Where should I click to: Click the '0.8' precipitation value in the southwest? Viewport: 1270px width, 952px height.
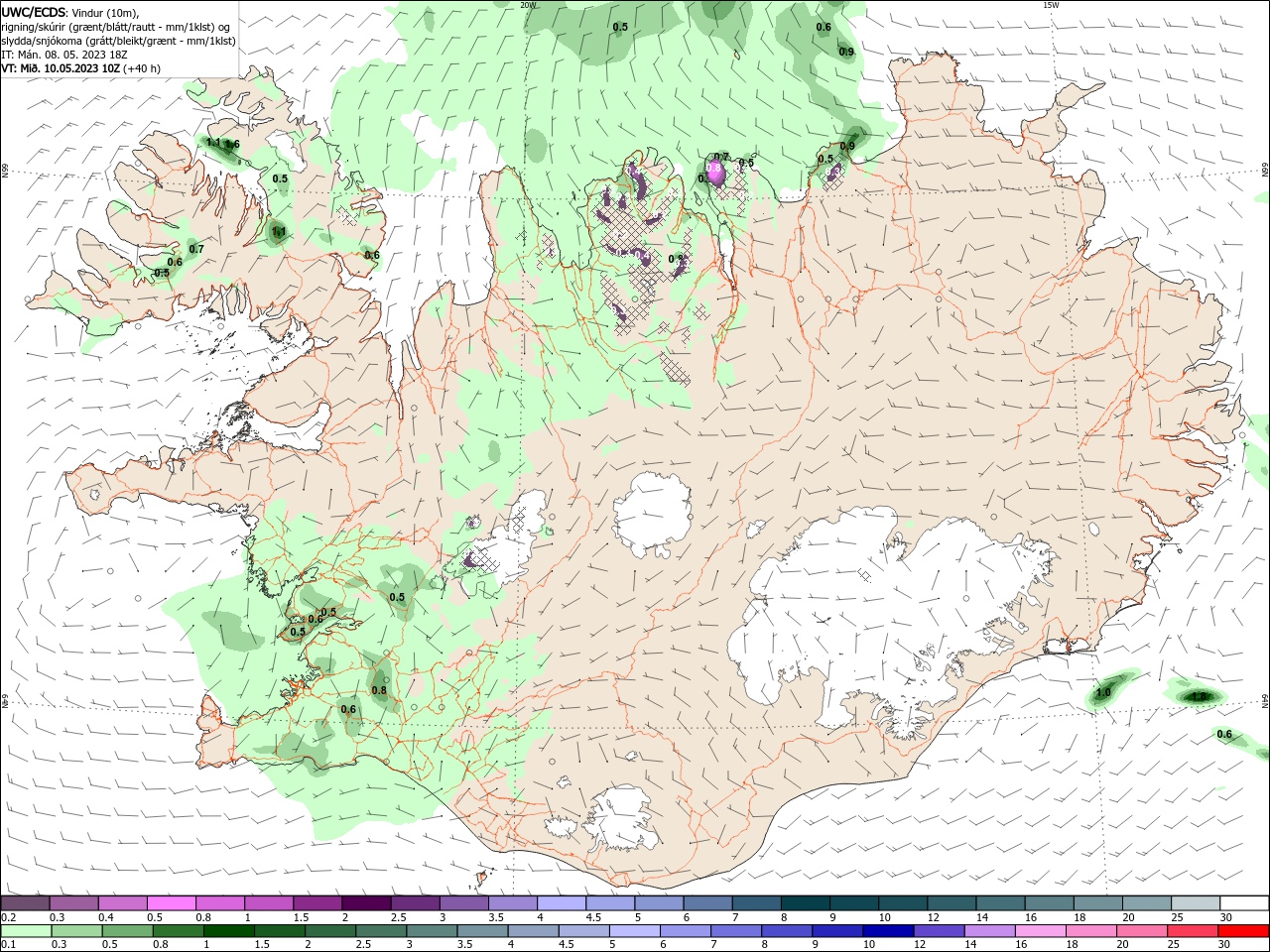click(x=379, y=690)
